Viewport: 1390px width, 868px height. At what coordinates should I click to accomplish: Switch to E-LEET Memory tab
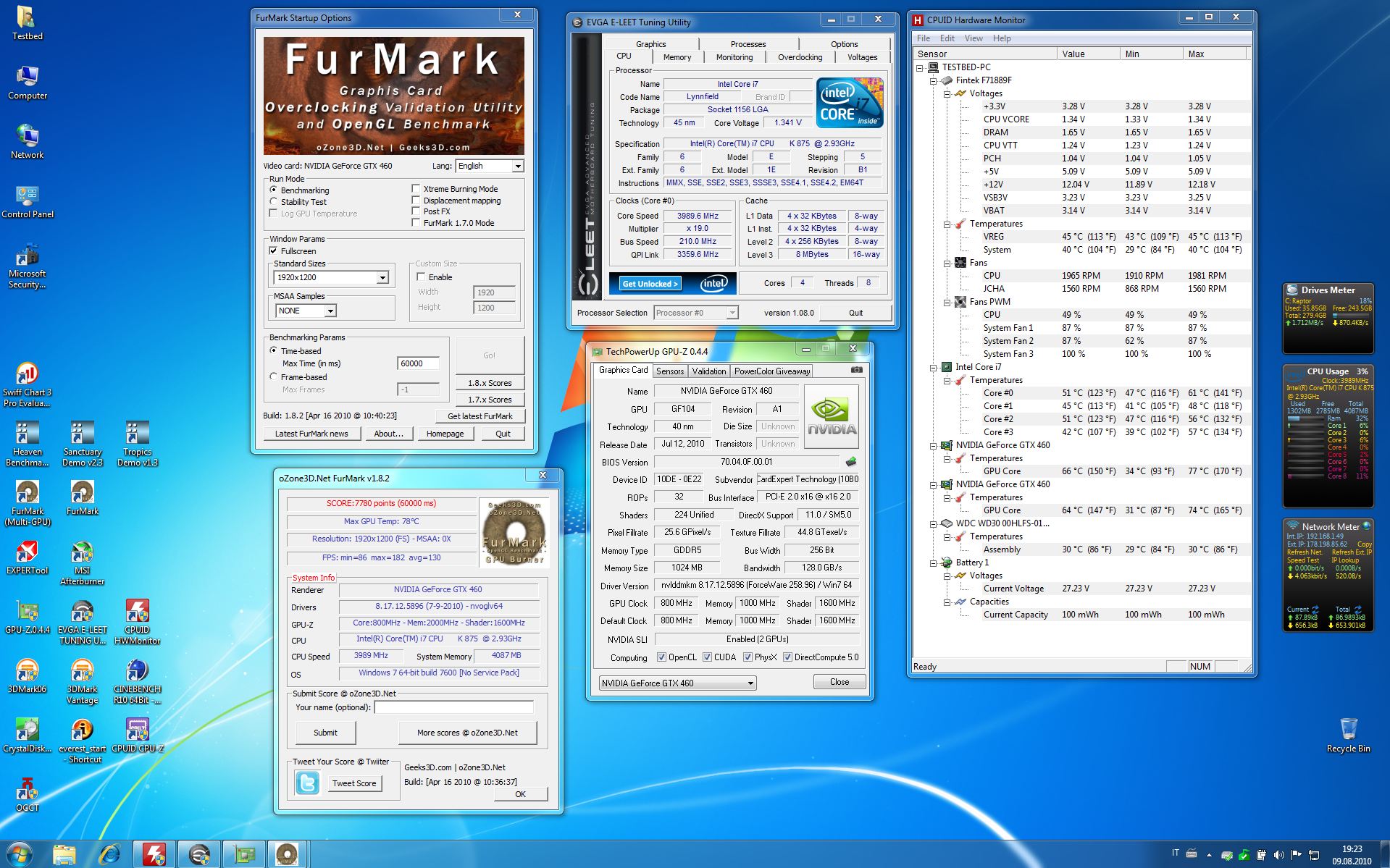(x=677, y=57)
